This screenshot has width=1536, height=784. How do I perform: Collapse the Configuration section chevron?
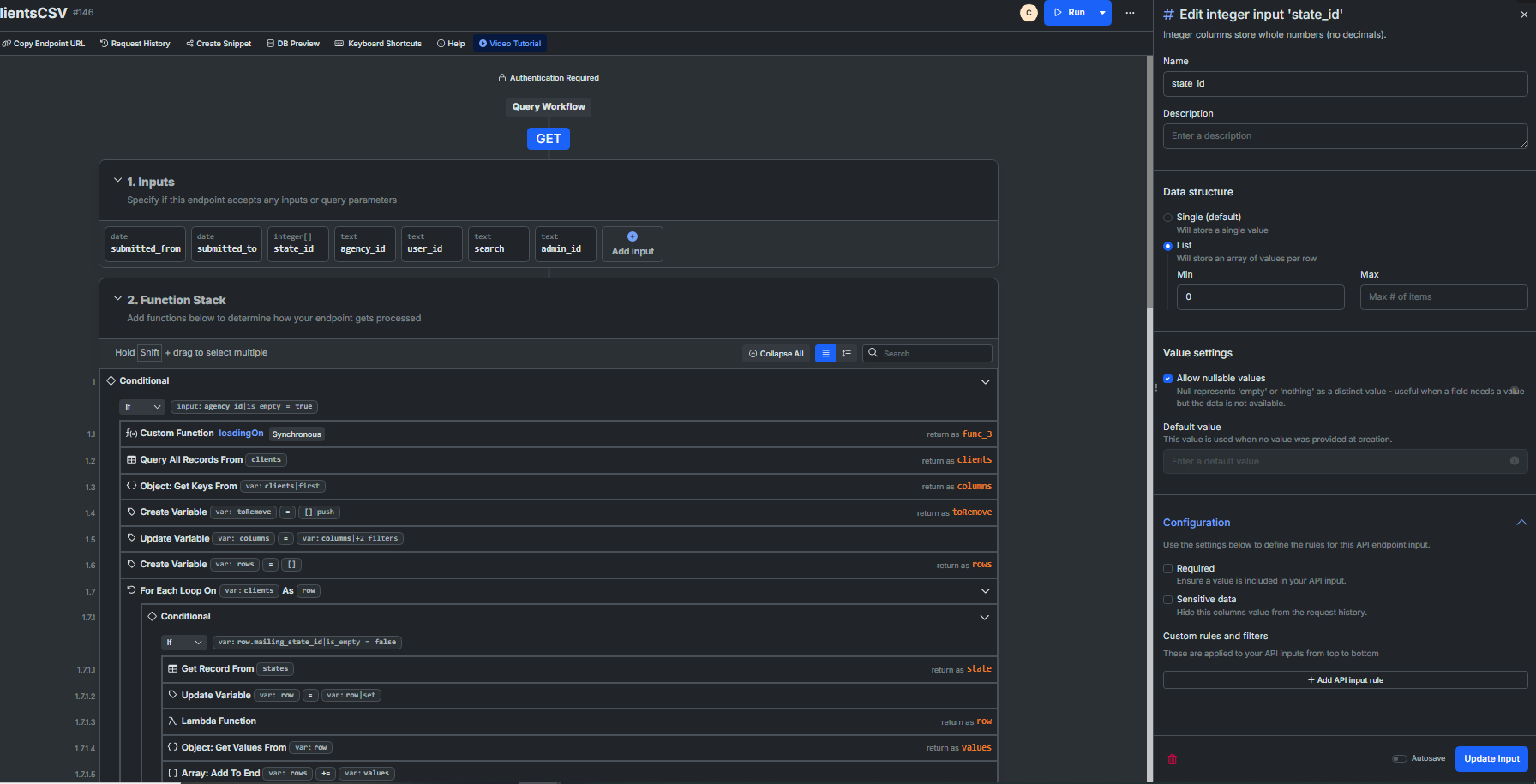pos(1521,523)
